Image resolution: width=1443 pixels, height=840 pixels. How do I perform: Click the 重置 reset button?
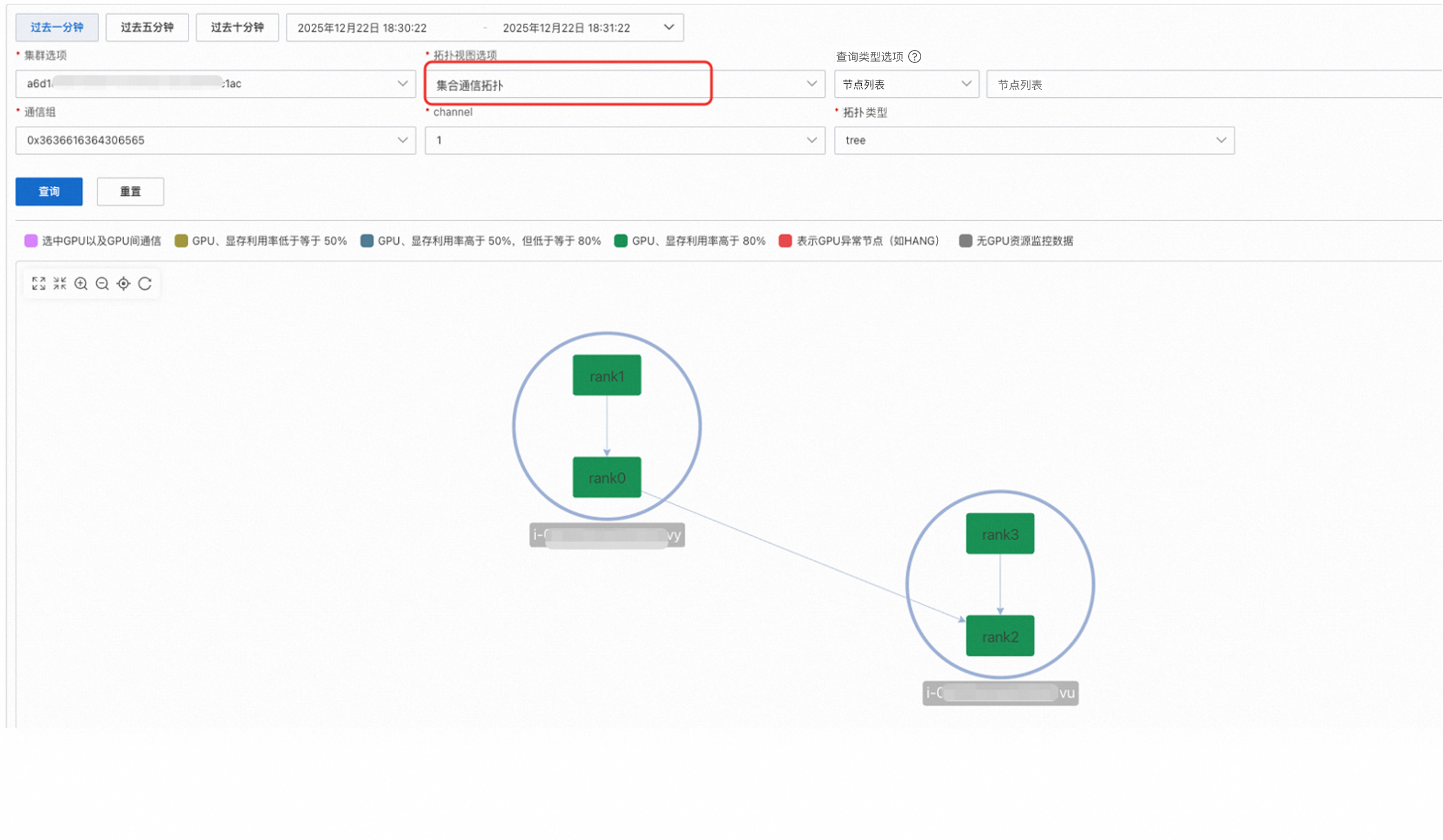[x=130, y=192]
